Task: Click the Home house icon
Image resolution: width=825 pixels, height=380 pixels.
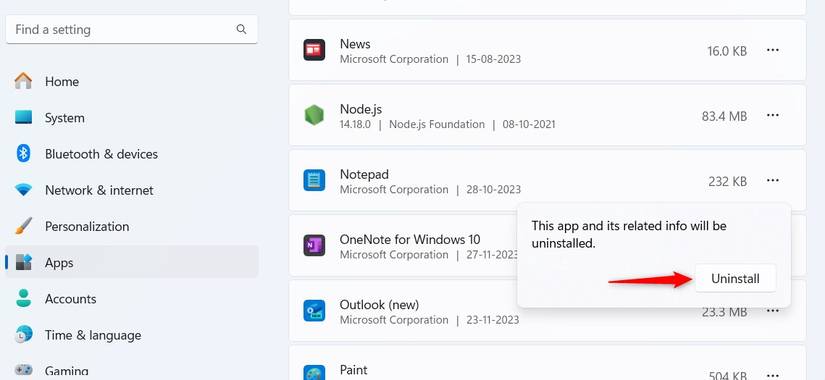Action: (23, 81)
